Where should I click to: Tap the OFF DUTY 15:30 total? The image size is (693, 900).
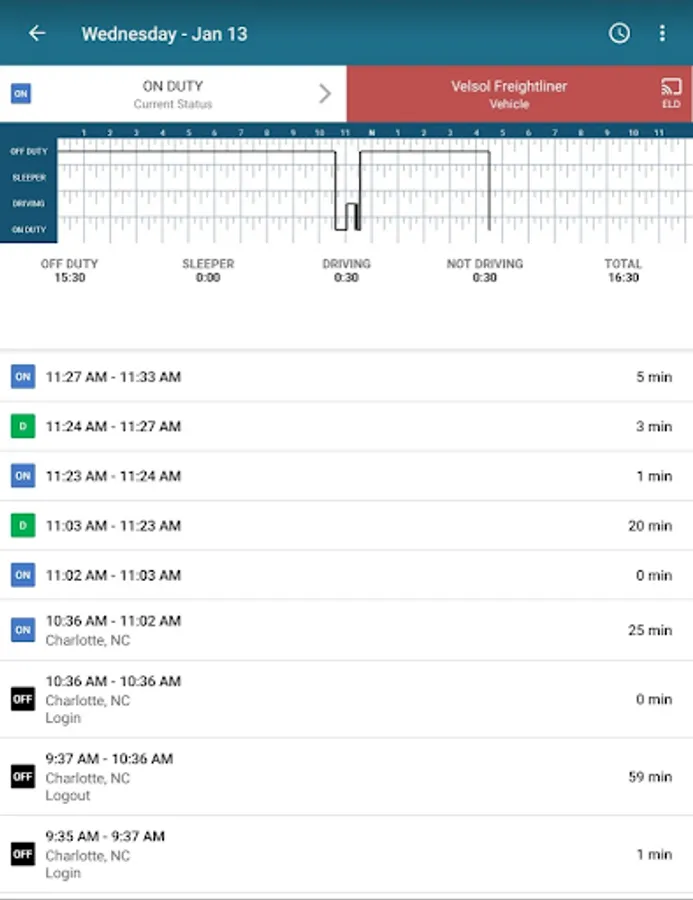[x=69, y=270]
